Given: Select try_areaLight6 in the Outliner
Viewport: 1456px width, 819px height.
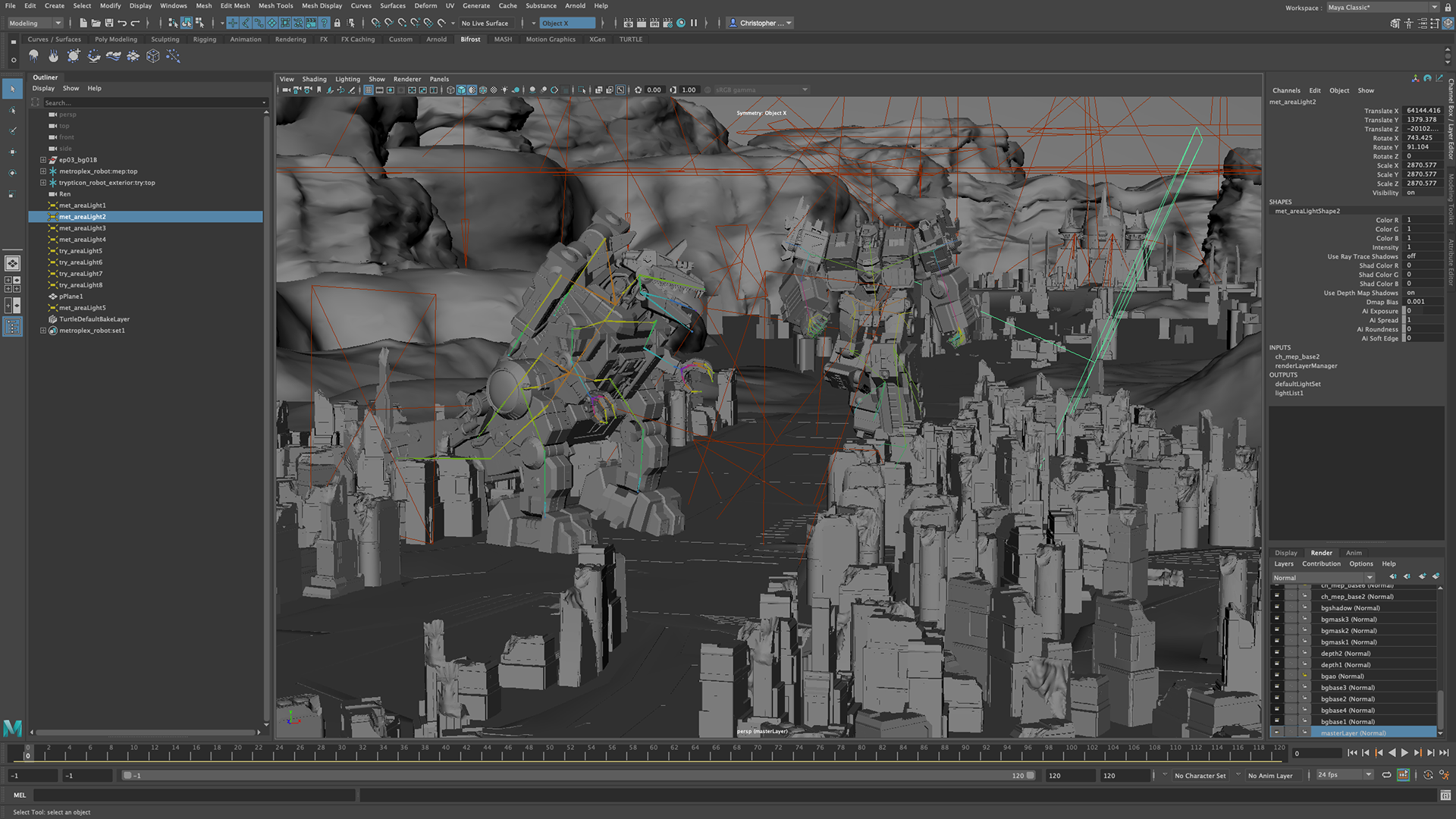Looking at the screenshot, I should [80, 262].
